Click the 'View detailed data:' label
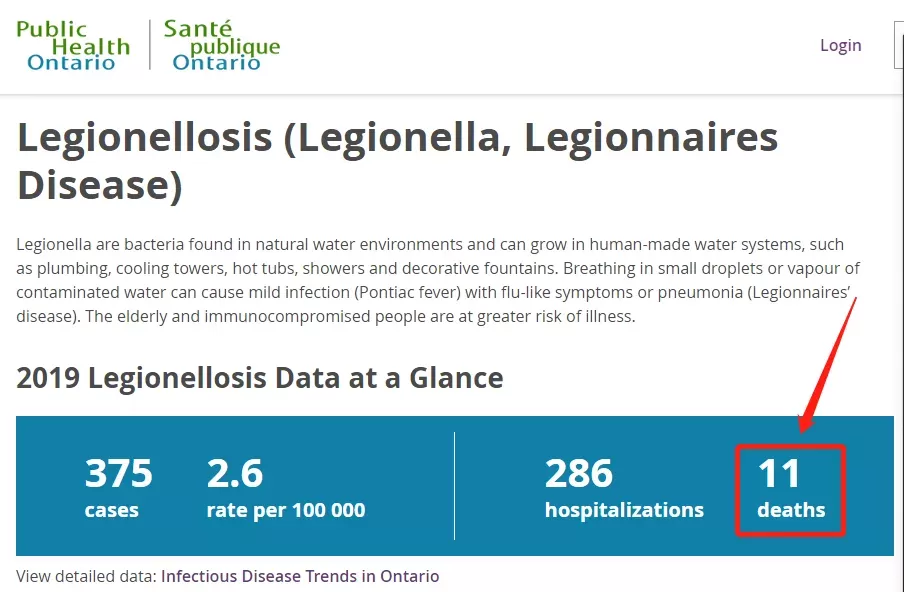Image resolution: width=904 pixels, height=592 pixels. pos(86,576)
